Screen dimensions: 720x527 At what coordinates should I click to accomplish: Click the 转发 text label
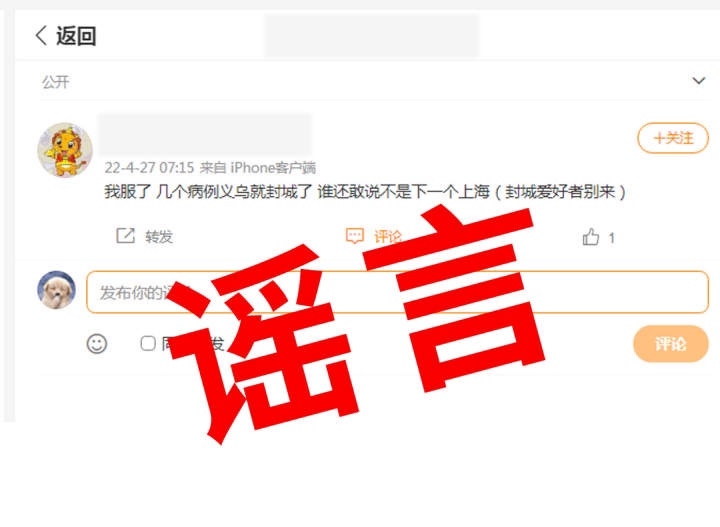click(x=159, y=237)
